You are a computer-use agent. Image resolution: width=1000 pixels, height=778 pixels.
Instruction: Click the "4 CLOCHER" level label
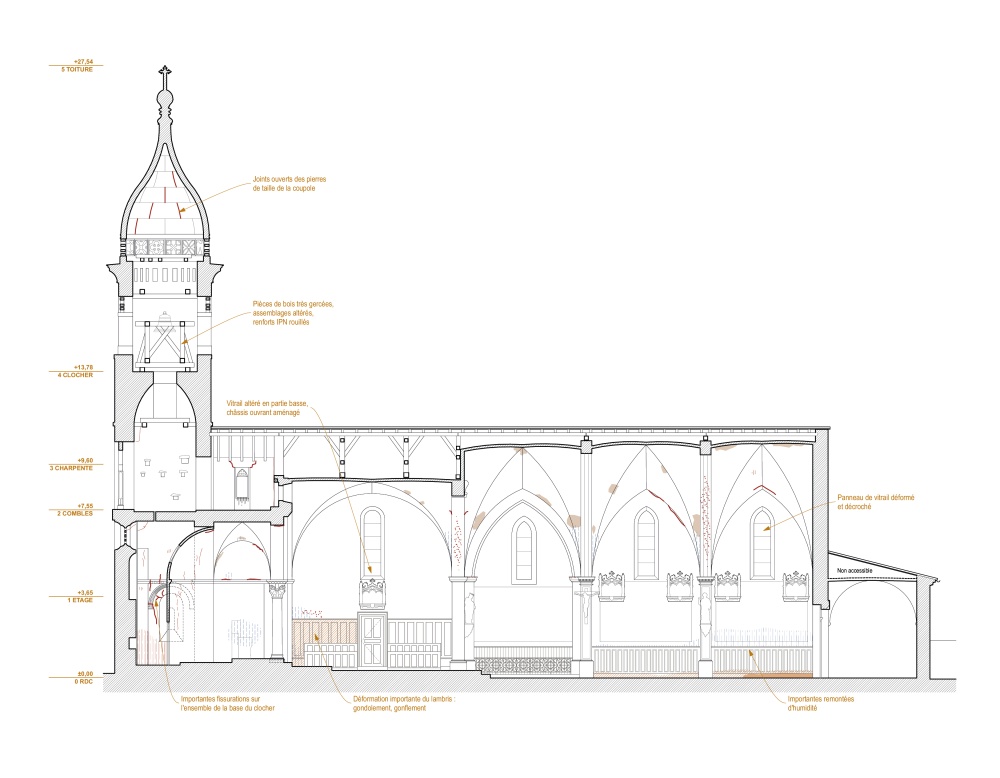point(75,375)
